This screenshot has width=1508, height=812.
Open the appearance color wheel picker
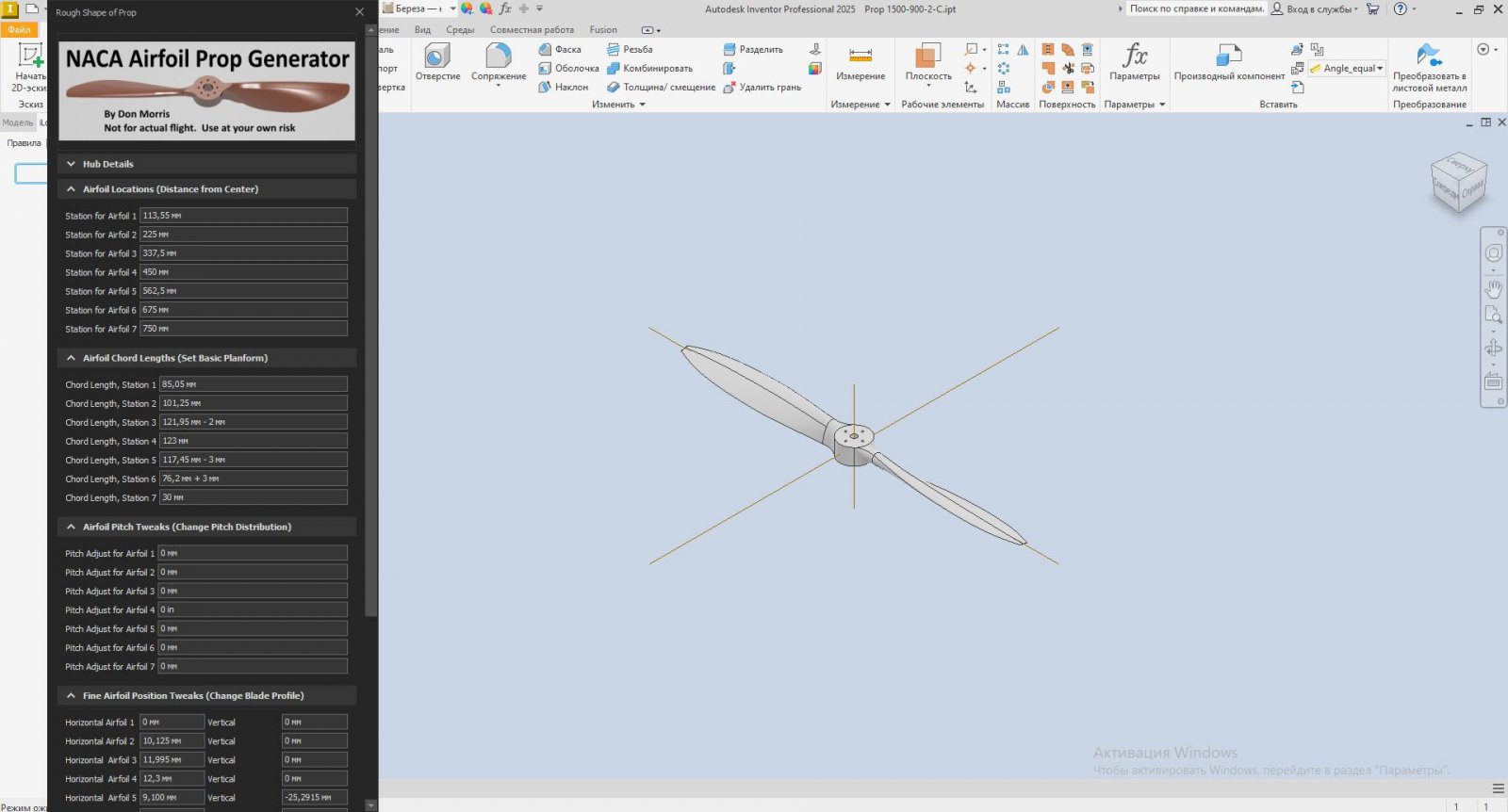(x=485, y=8)
